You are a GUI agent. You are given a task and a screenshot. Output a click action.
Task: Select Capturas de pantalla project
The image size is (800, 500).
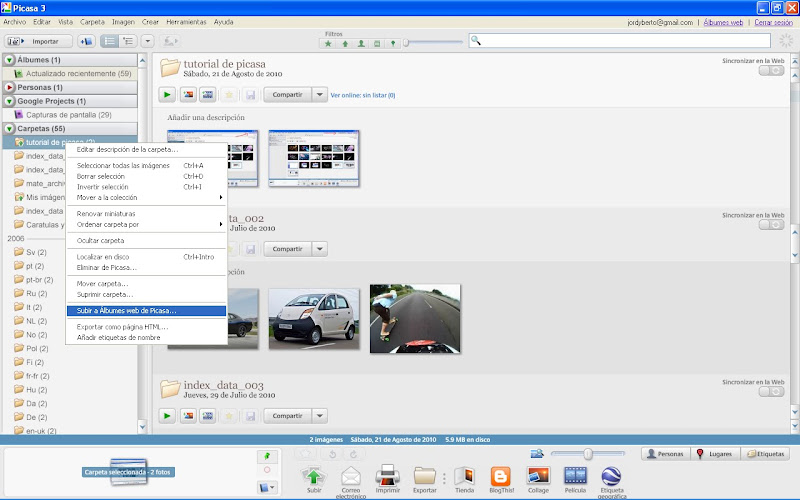[70, 115]
